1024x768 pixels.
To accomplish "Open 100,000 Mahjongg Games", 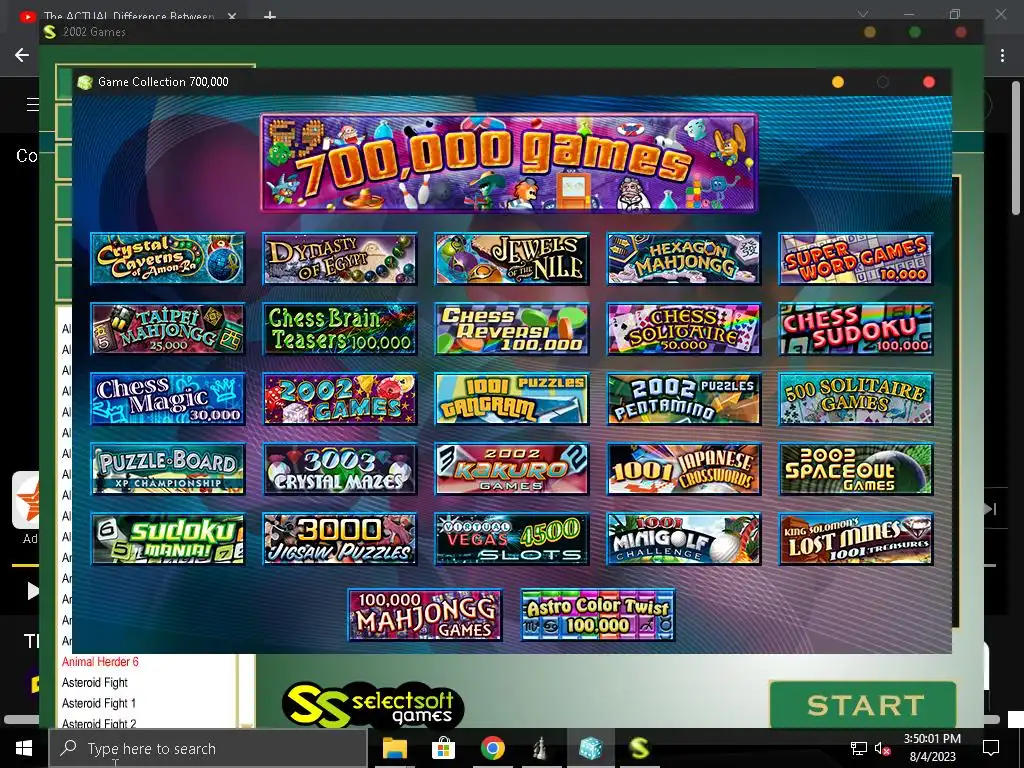I will pos(425,615).
